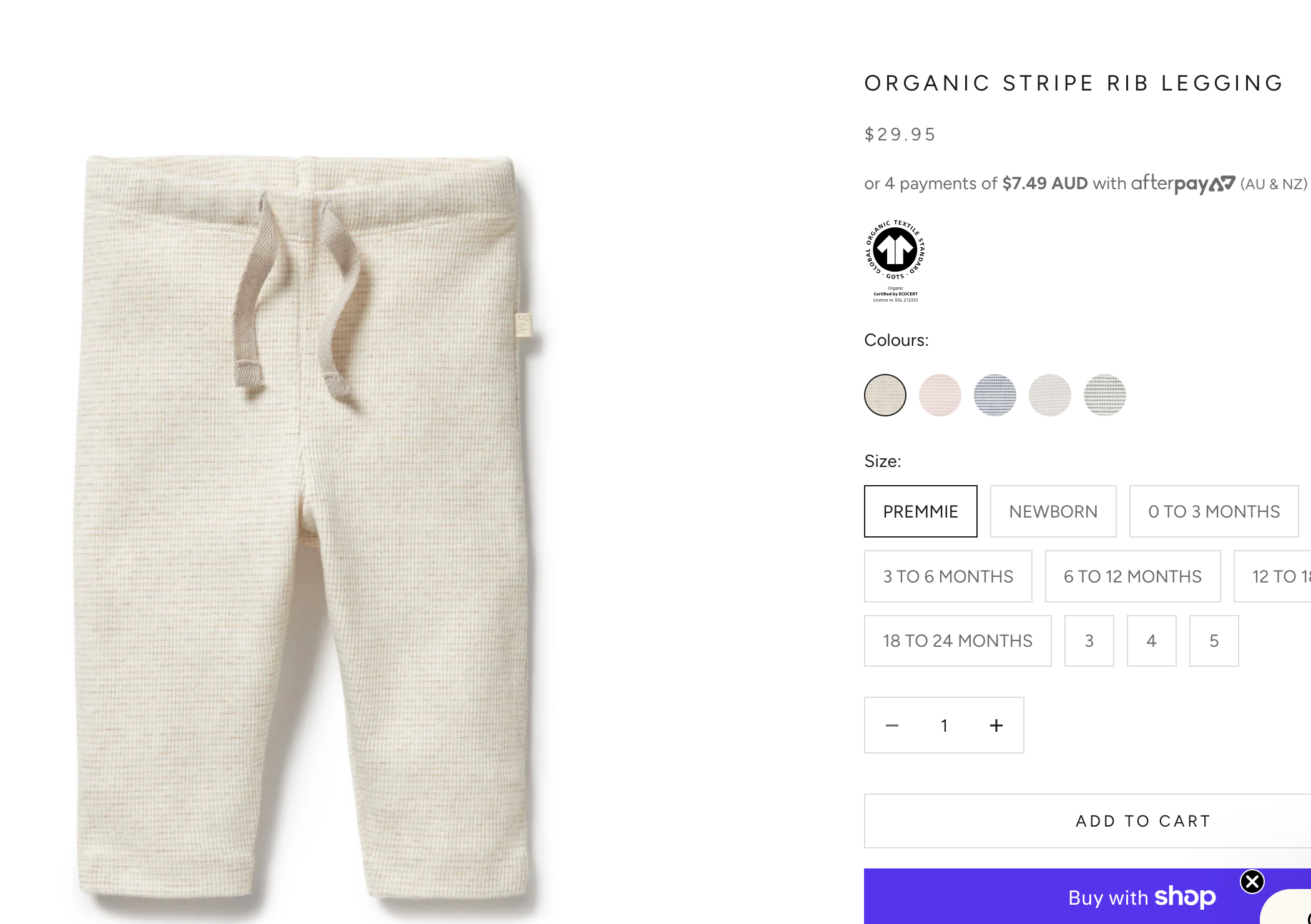The image size is (1311, 924).
Task: Choose the green stripe colour swatch
Action: click(1105, 395)
